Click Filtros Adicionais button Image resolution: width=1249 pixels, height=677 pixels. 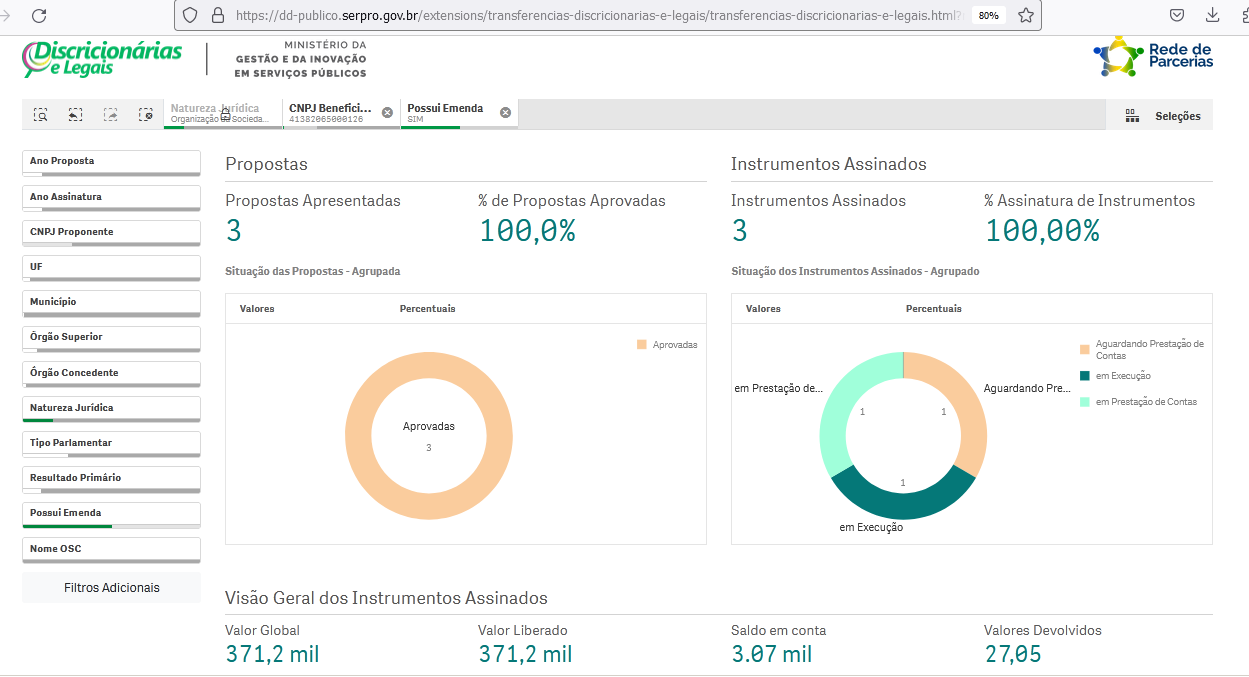click(x=111, y=588)
